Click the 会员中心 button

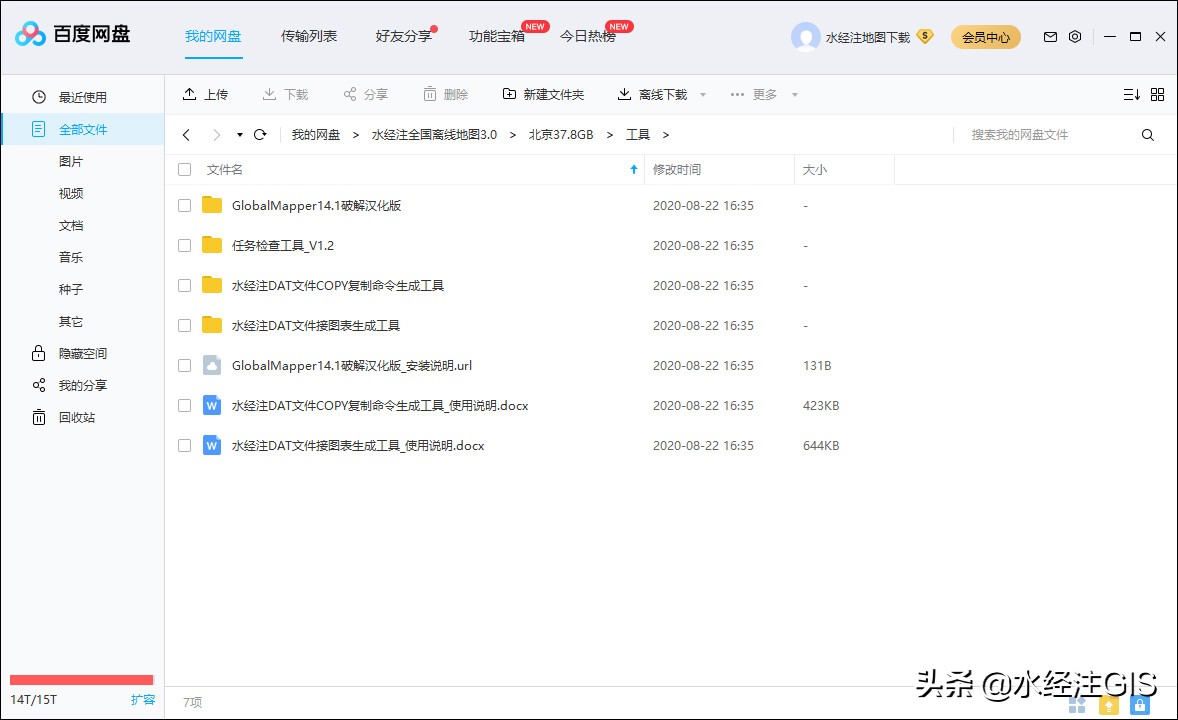pos(986,37)
